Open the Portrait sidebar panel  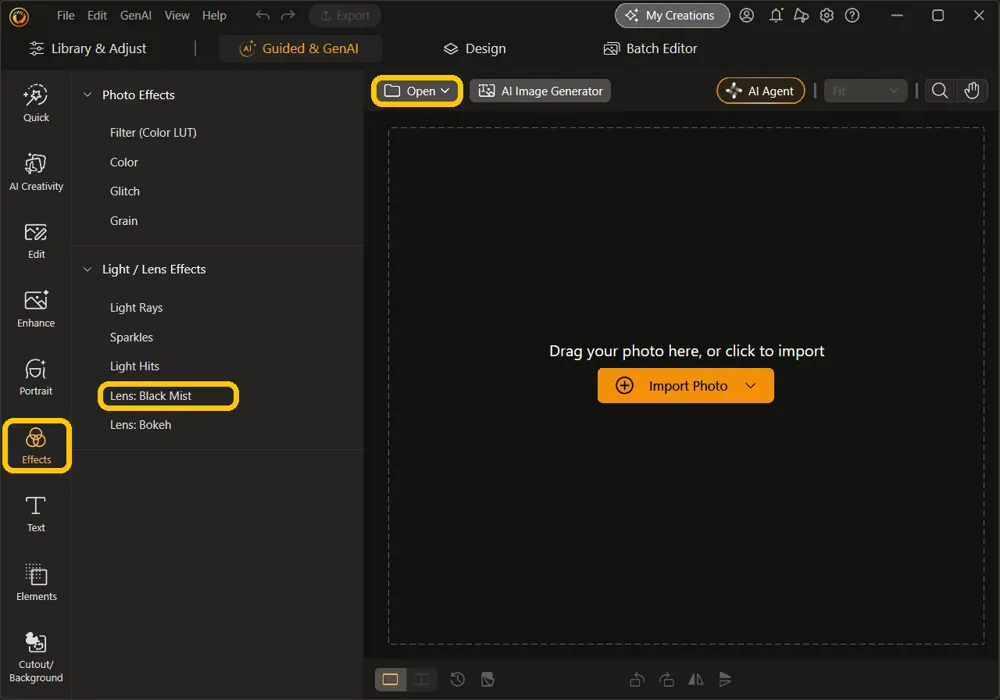[x=36, y=377]
